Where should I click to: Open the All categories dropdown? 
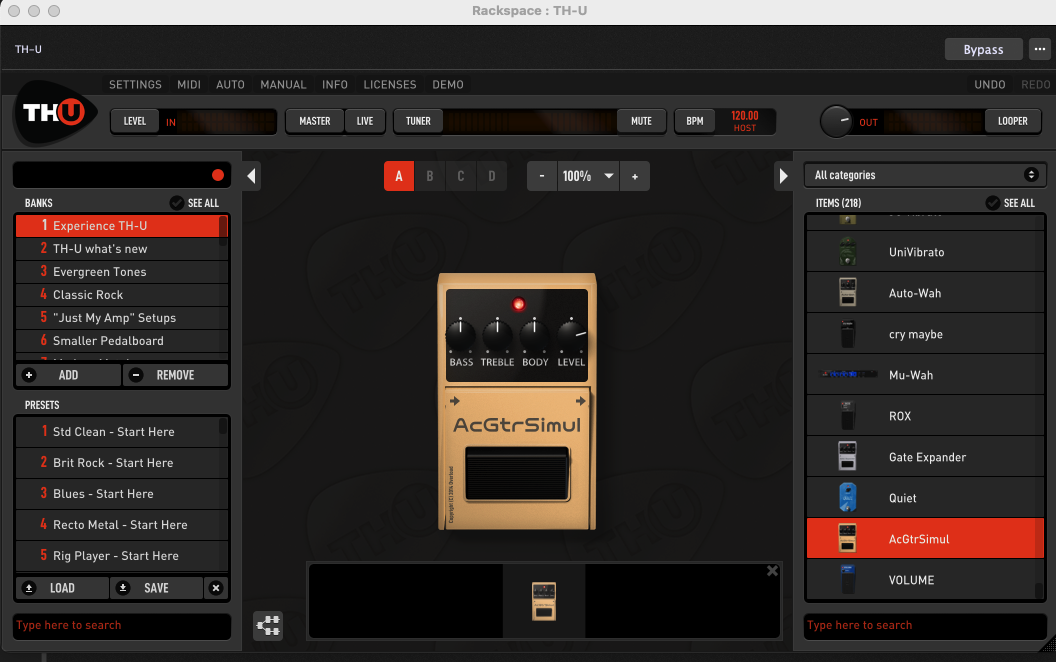pos(925,175)
